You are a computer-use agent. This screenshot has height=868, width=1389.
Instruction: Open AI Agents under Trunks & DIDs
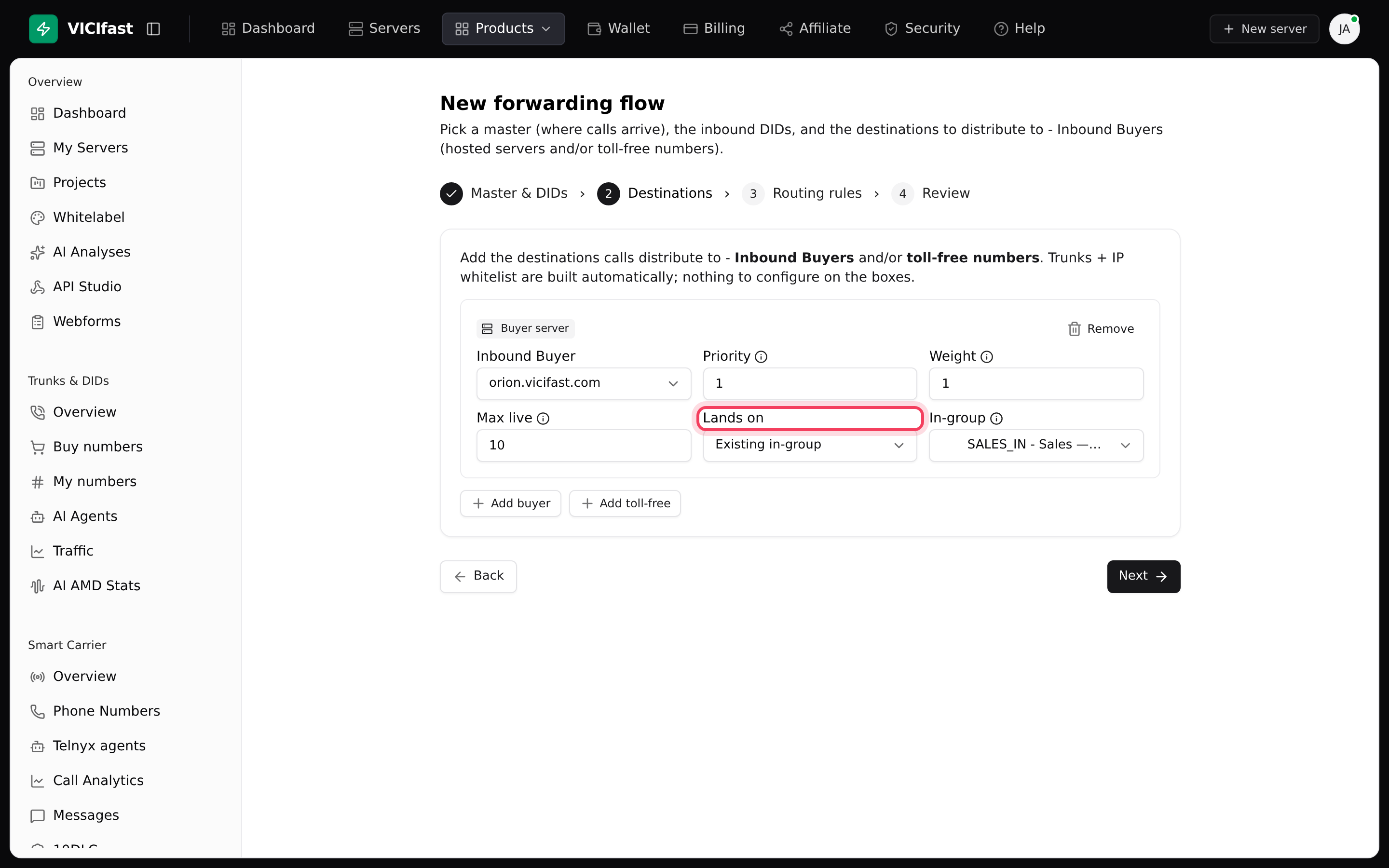[x=73, y=516]
